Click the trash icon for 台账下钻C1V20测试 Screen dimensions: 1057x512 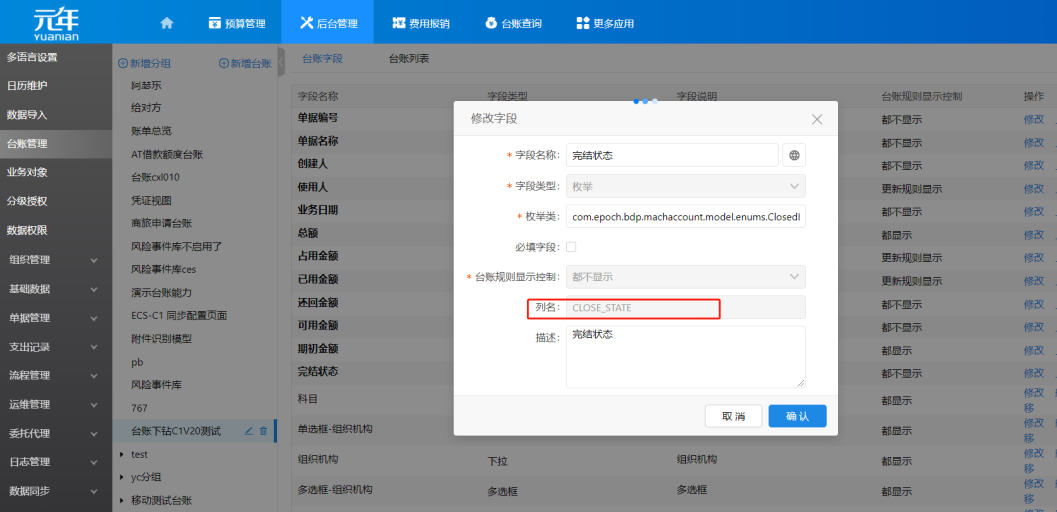(x=263, y=431)
